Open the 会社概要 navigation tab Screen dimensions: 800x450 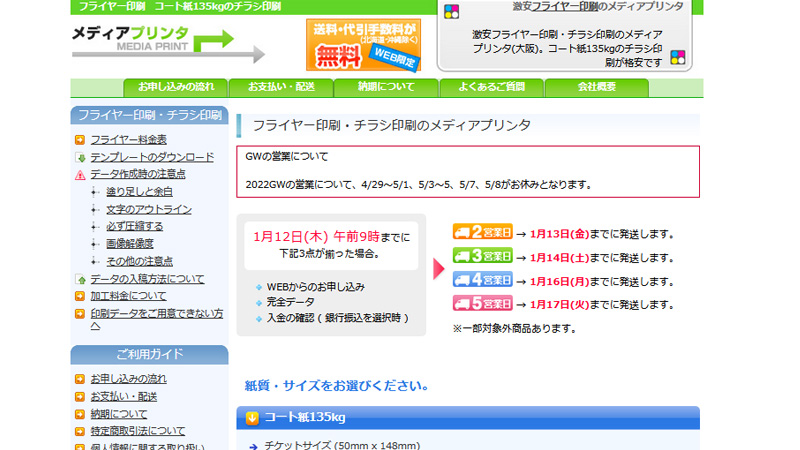597,87
